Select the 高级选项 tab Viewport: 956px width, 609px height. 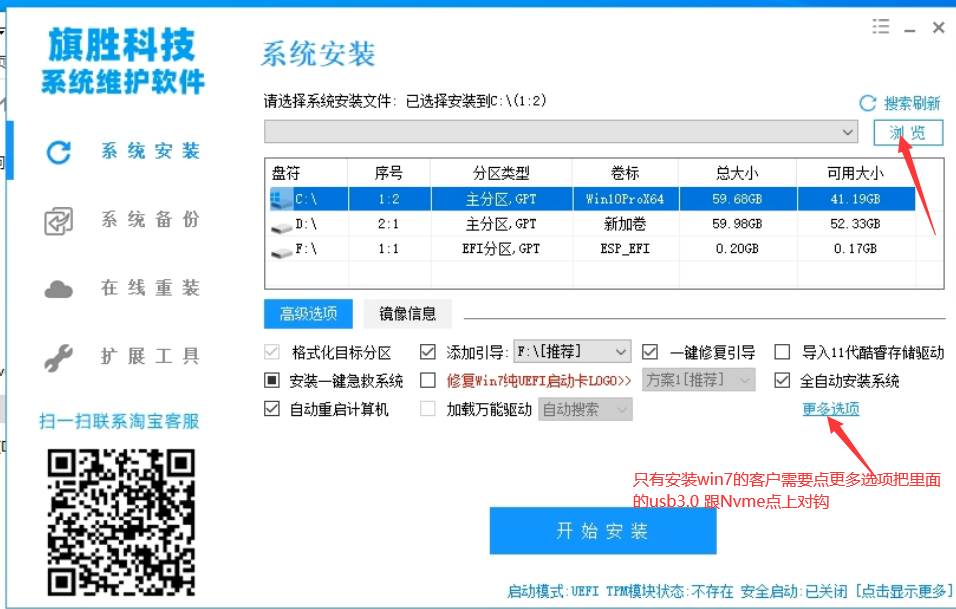point(308,313)
